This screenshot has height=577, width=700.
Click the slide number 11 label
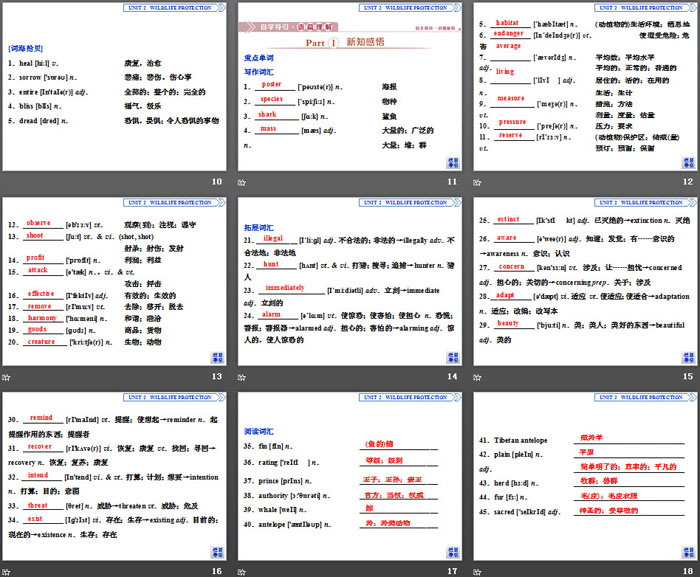[452, 181]
